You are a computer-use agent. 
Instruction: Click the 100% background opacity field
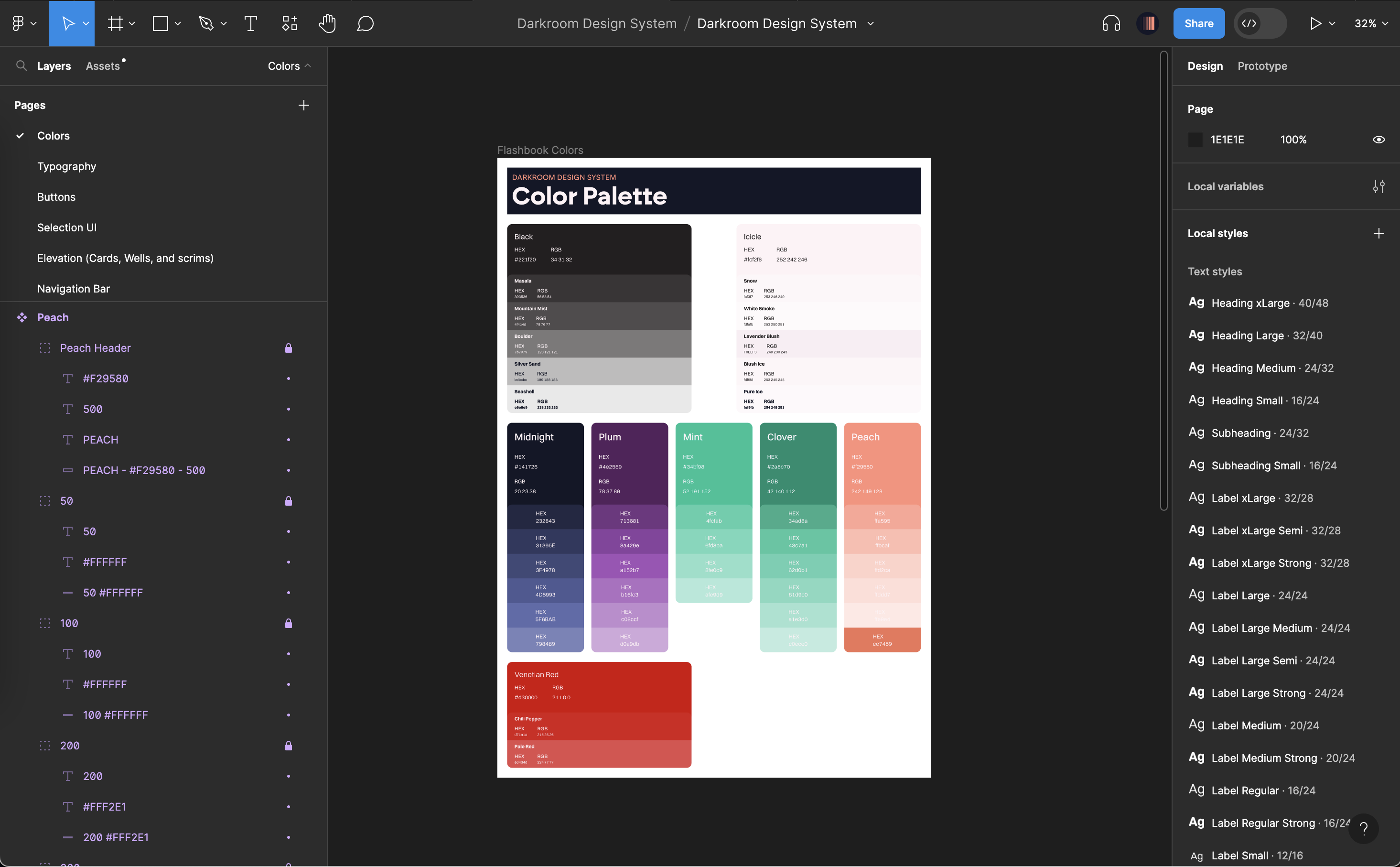coord(1293,140)
